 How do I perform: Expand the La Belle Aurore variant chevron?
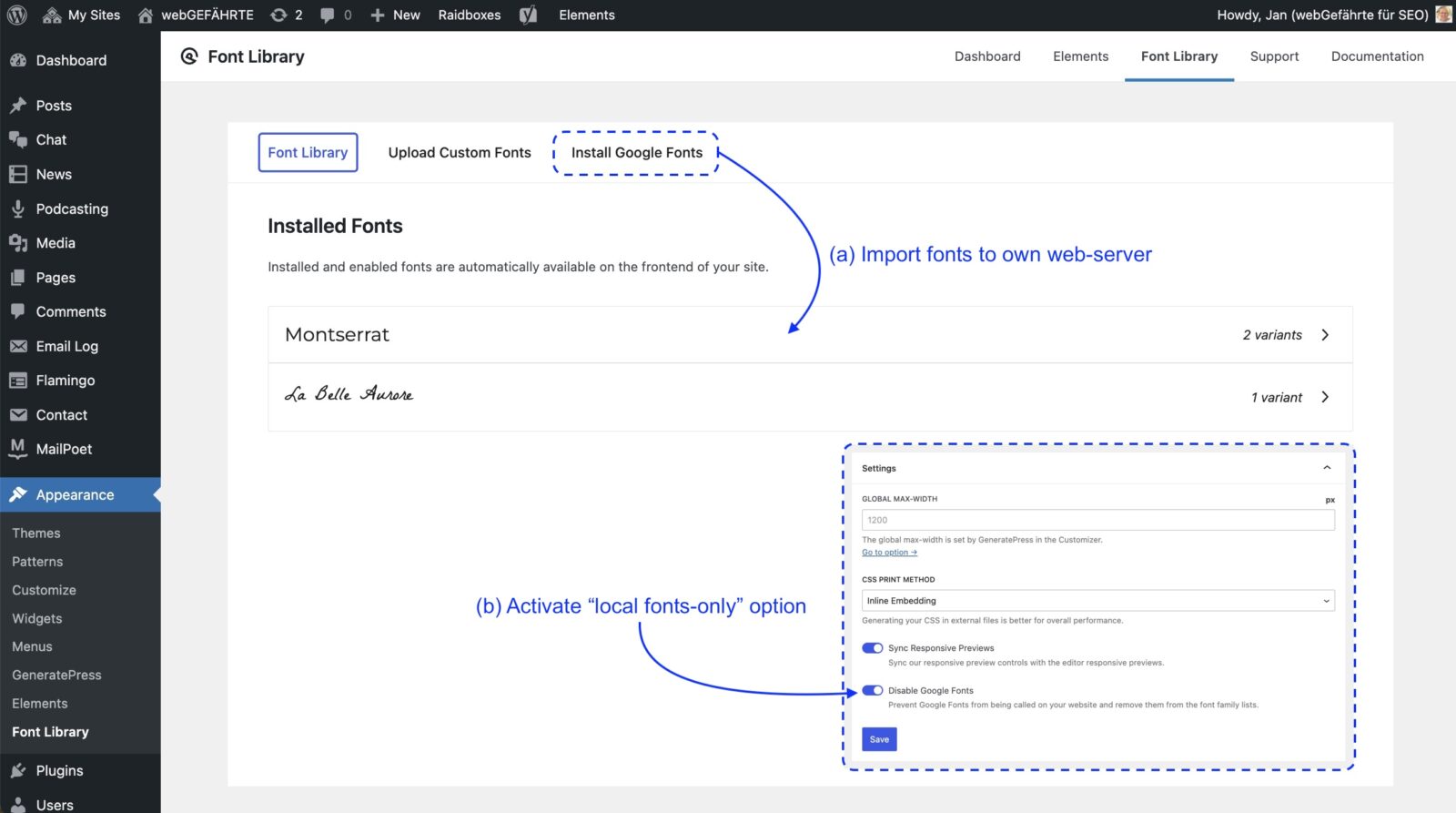[1325, 397]
